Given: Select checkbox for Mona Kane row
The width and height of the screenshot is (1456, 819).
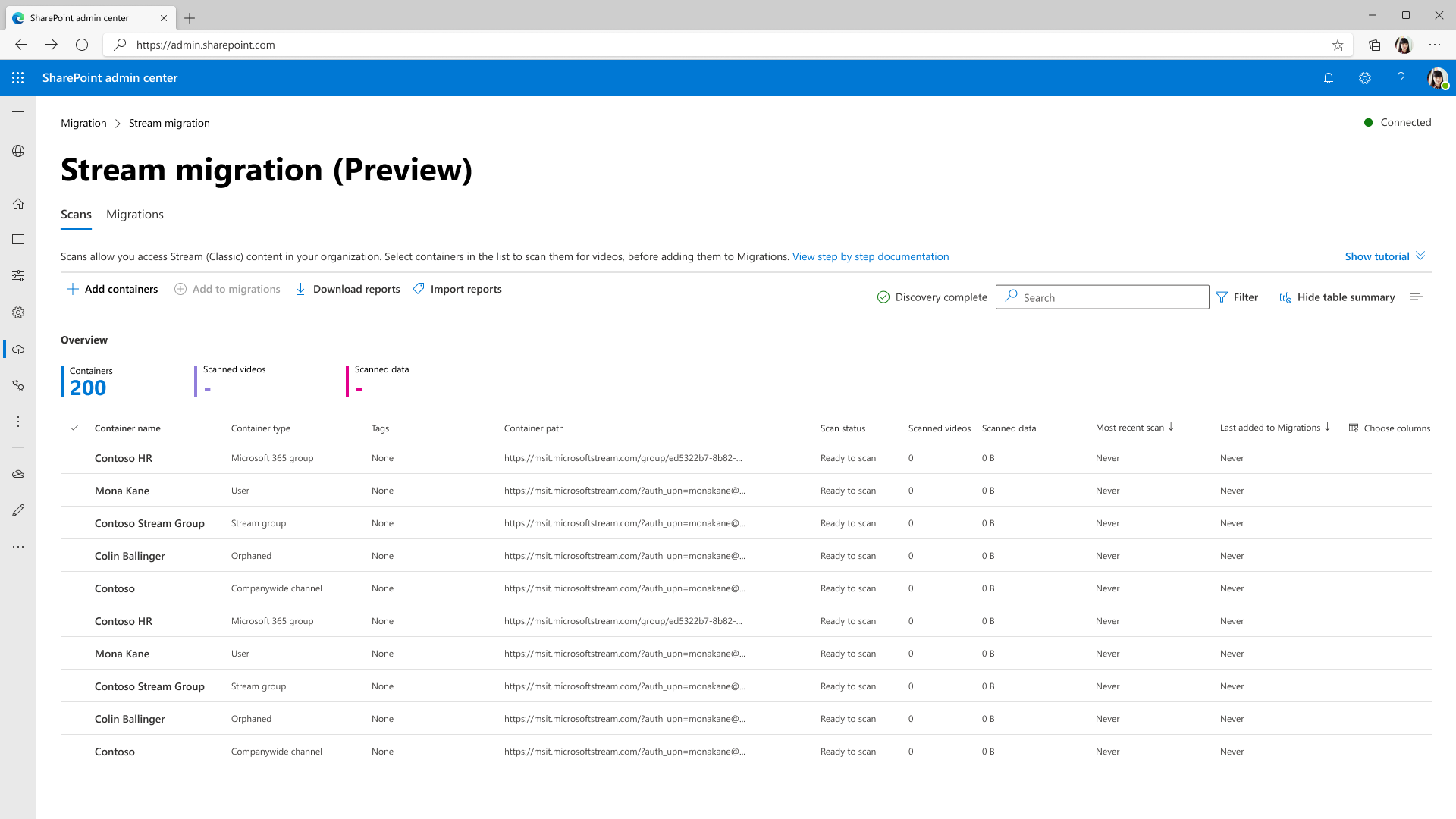Looking at the screenshot, I should point(75,490).
